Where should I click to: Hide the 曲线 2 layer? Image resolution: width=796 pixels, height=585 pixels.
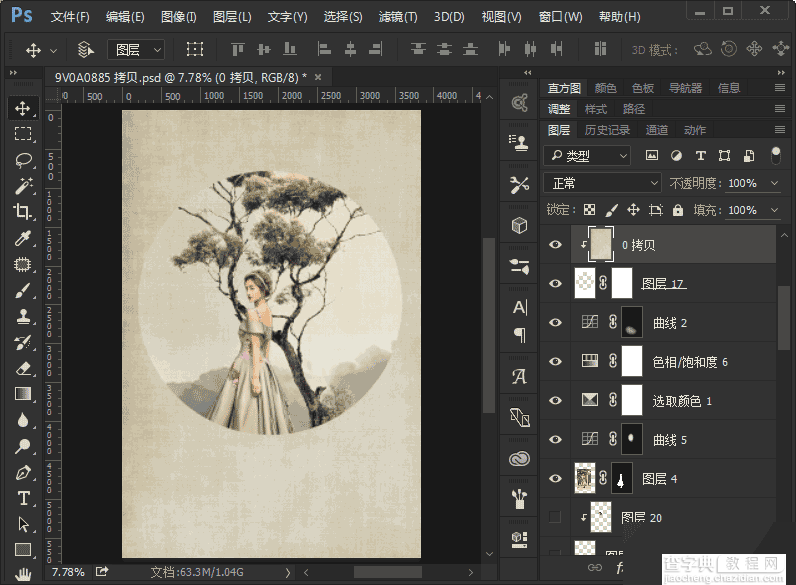click(x=555, y=322)
